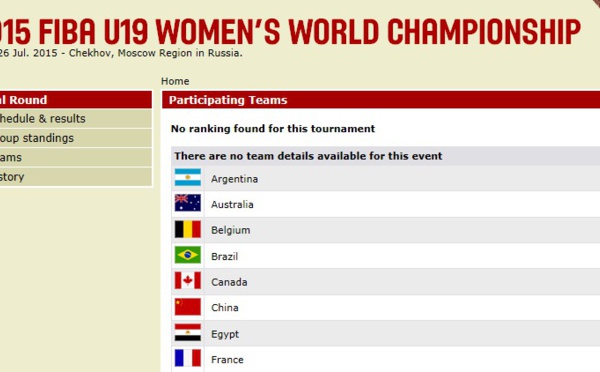Viewport: 600px width, 372px height.
Task: Click the Argentina flag icon
Action: click(188, 178)
